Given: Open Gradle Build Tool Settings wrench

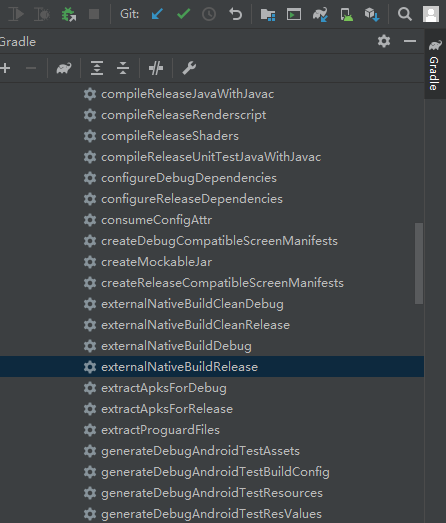Looking at the screenshot, I should 189,68.
